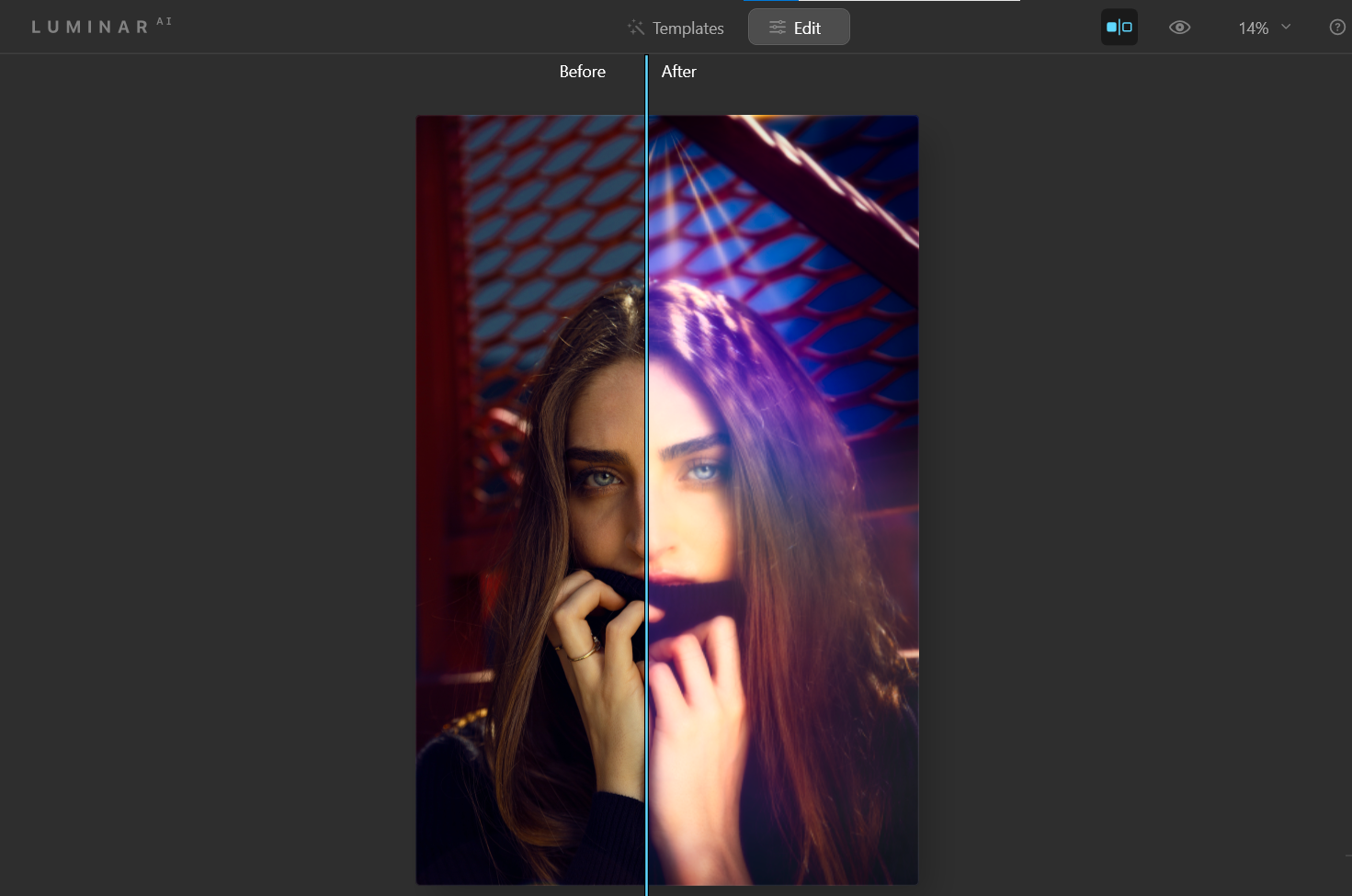Click the blue progress bar at the top

point(772,2)
